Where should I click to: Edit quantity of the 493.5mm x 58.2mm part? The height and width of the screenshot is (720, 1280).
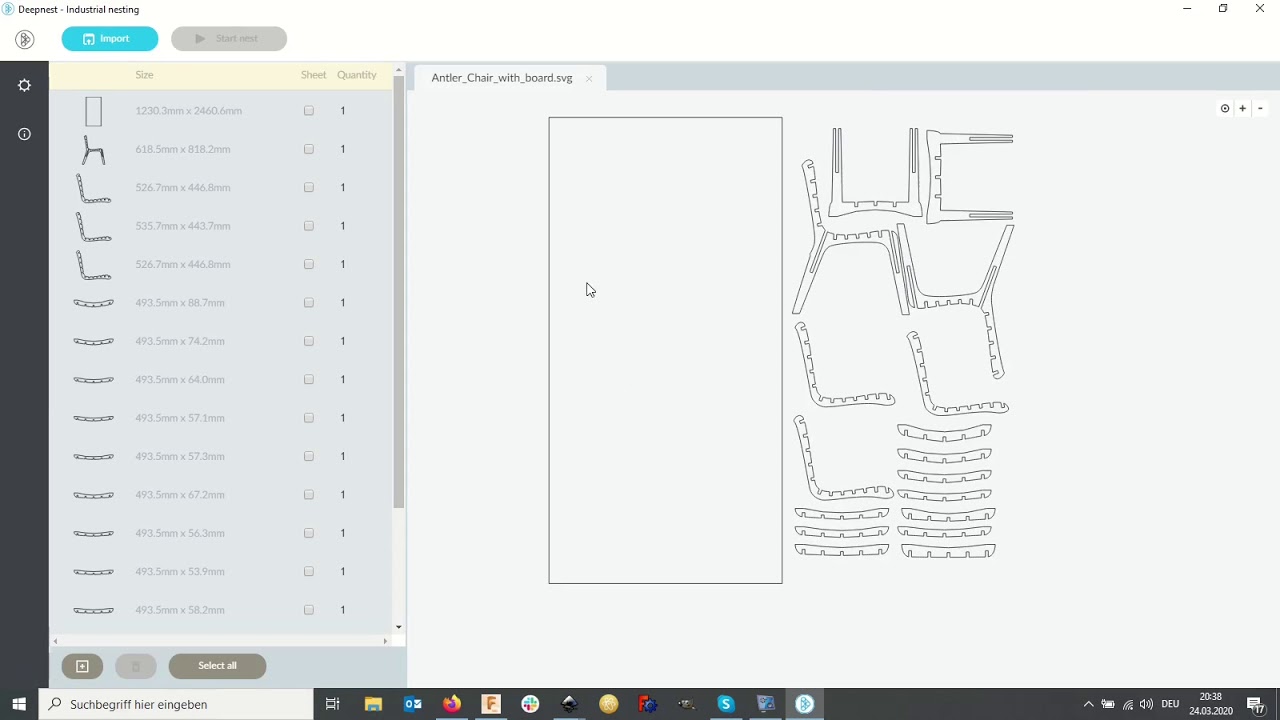[x=342, y=610]
